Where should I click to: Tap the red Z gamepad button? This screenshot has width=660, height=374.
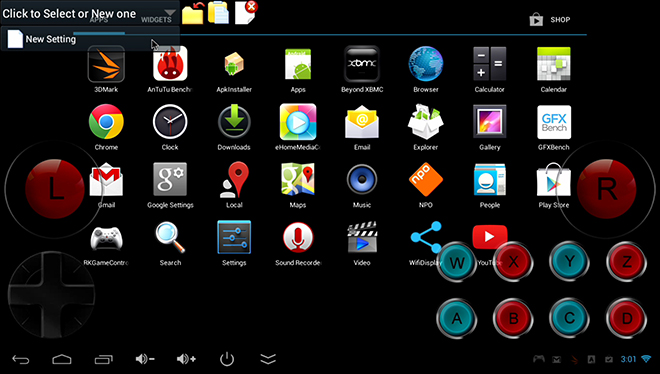(x=627, y=262)
